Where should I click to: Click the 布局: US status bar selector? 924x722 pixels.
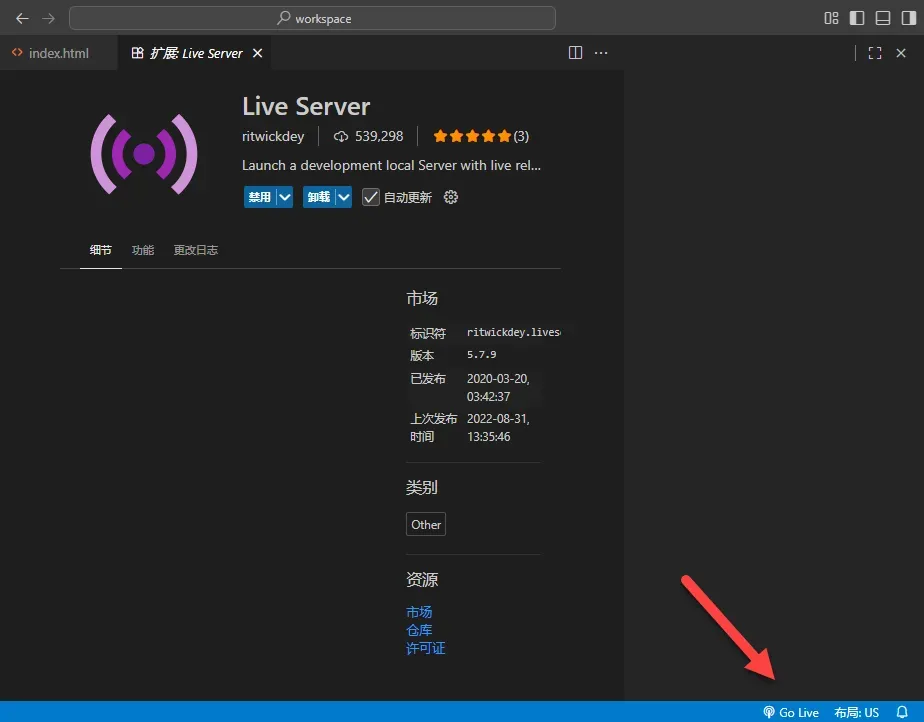point(856,712)
